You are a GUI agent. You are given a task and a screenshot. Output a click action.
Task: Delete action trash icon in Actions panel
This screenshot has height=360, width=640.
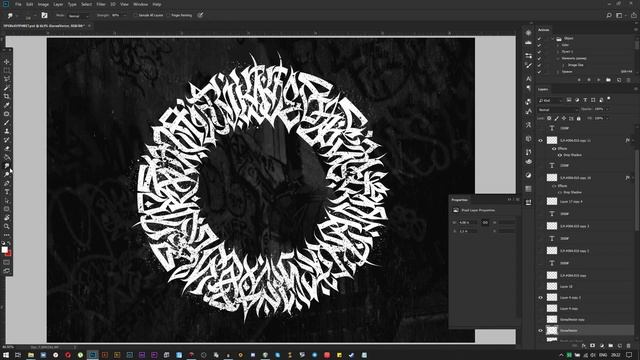click(x=629, y=80)
